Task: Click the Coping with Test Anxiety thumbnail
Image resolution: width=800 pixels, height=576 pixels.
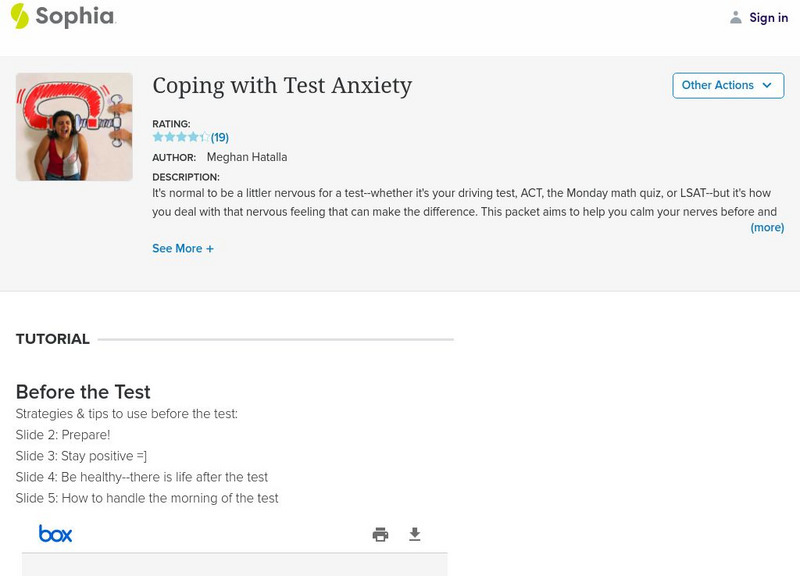Action: 74,127
